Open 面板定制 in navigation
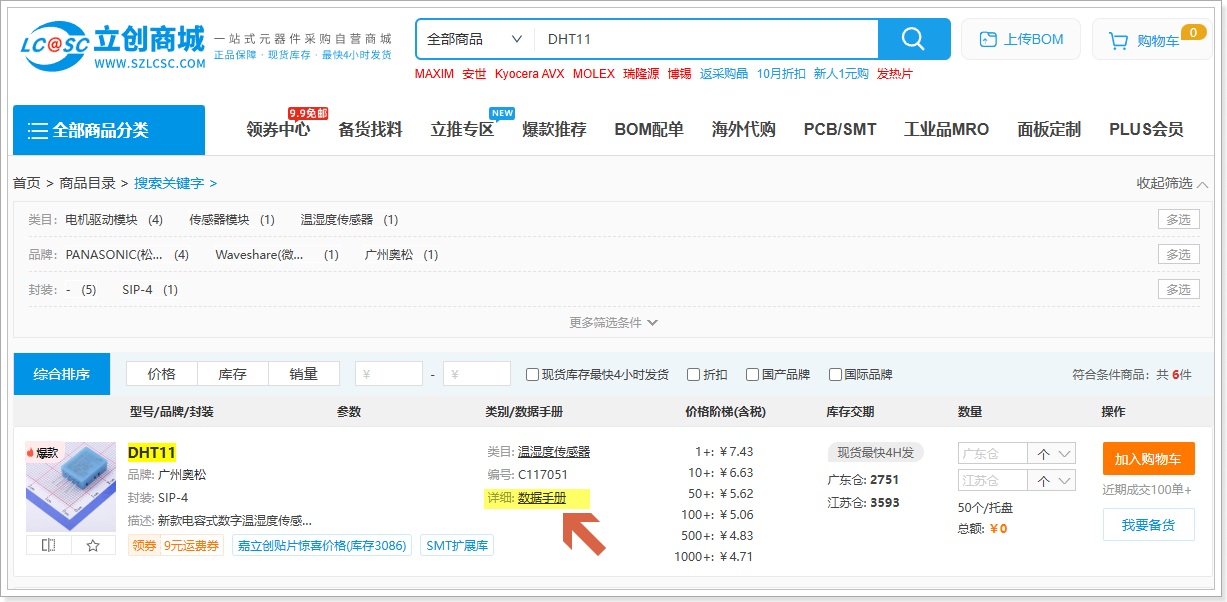Screen dimensions: 1227x602 click(1049, 130)
